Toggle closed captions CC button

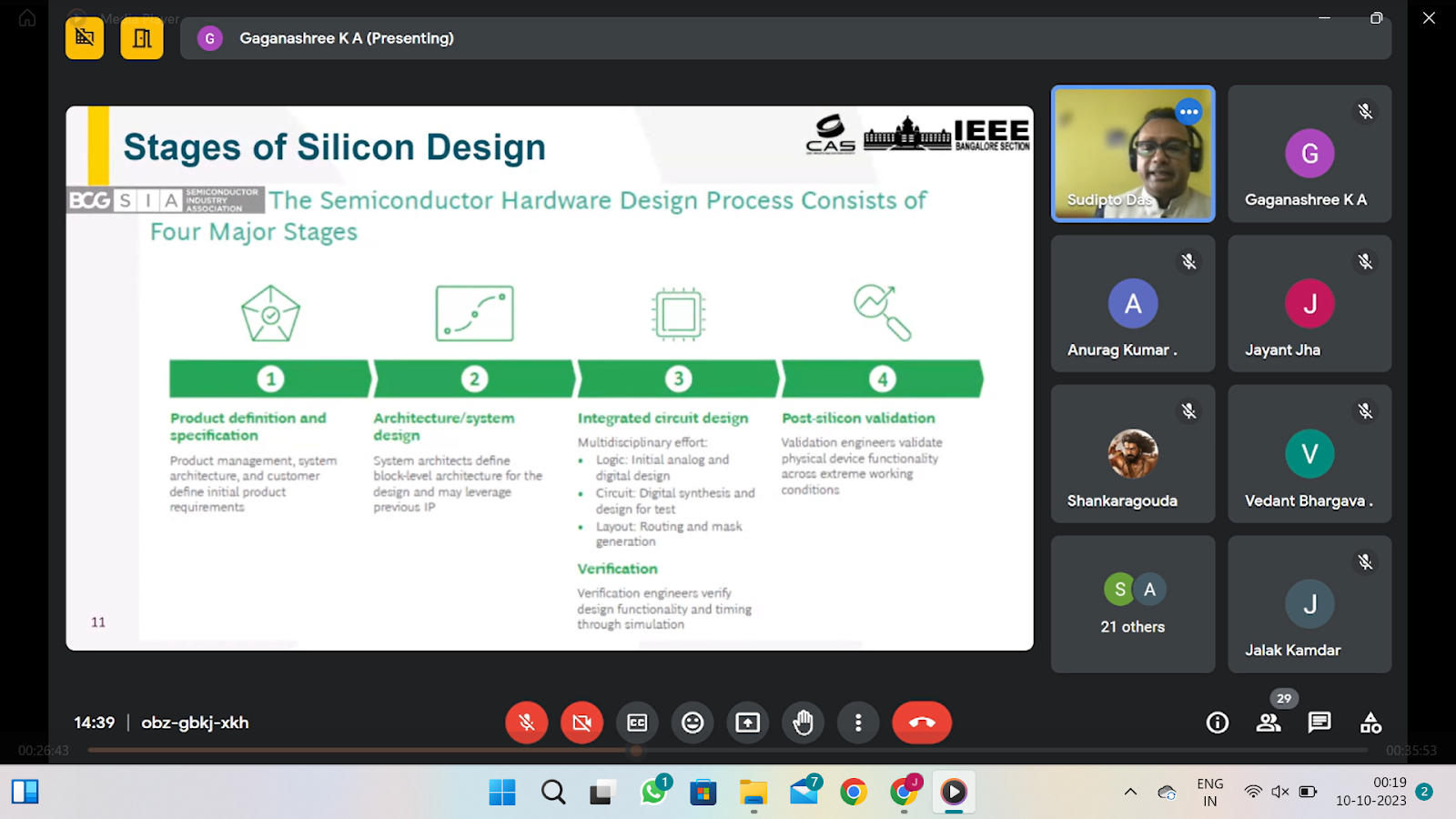tap(637, 723)
